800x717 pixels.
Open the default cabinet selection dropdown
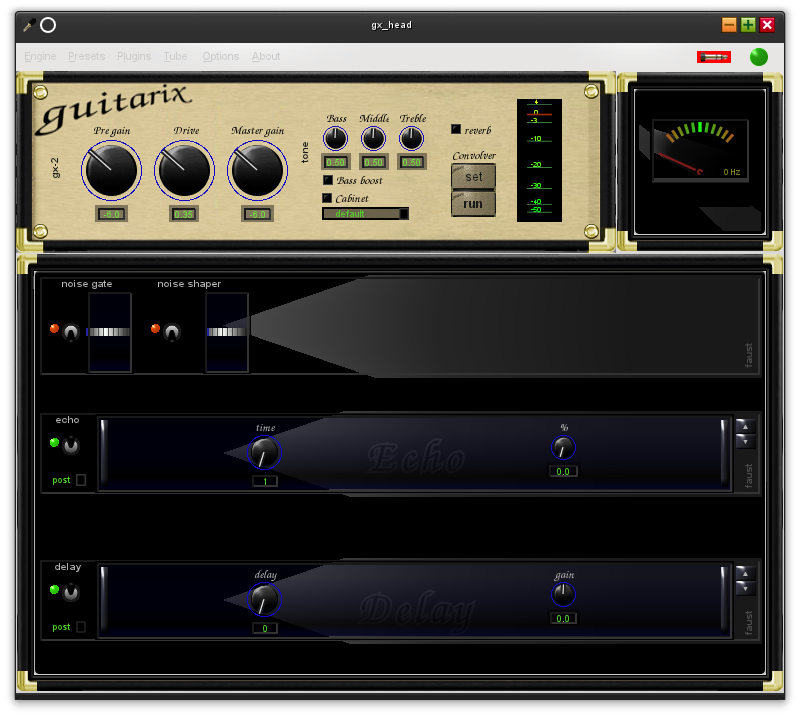[x=365, y=213]
